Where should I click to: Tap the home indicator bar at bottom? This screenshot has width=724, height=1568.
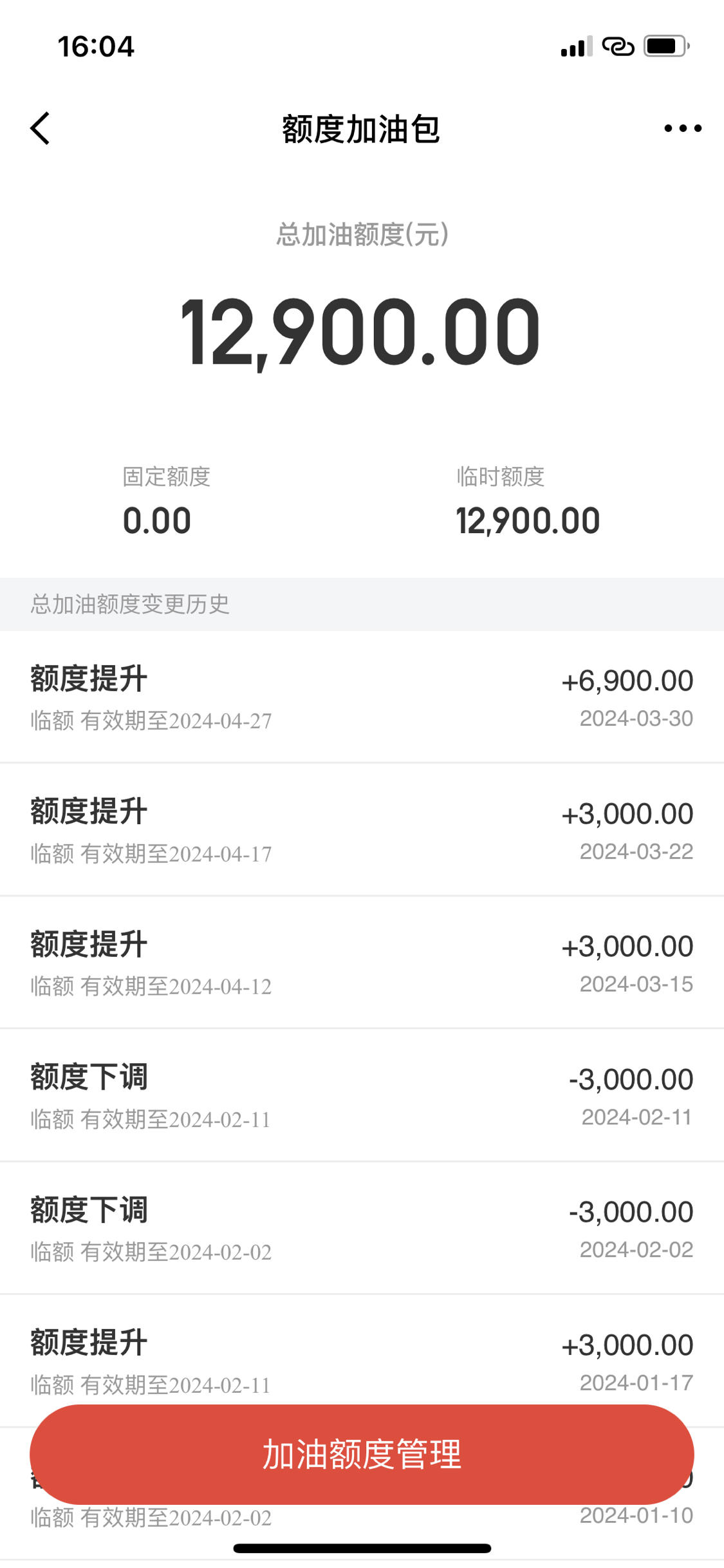click(362, 1548)
